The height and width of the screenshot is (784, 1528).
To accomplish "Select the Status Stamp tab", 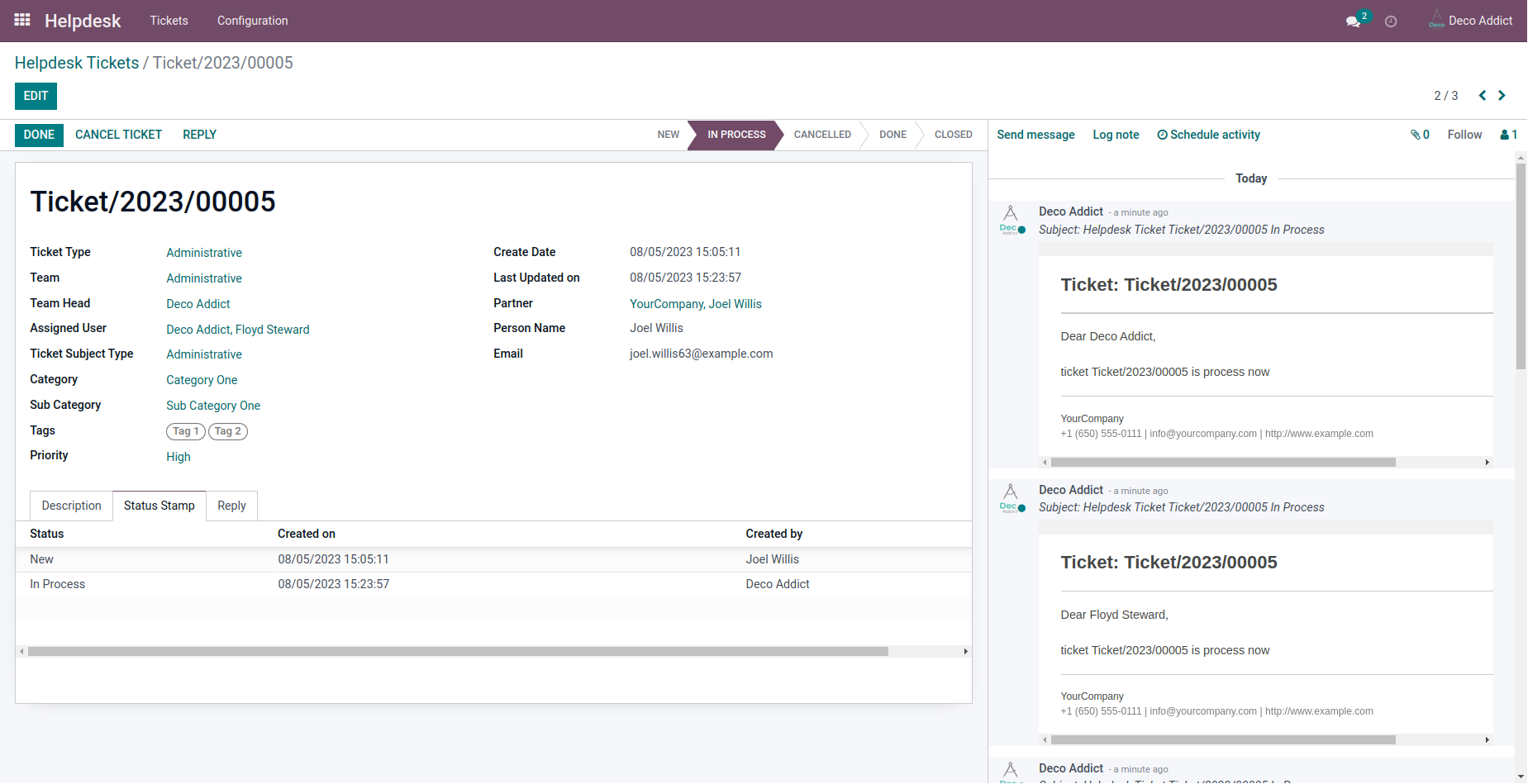I will [x=159, y=506].
